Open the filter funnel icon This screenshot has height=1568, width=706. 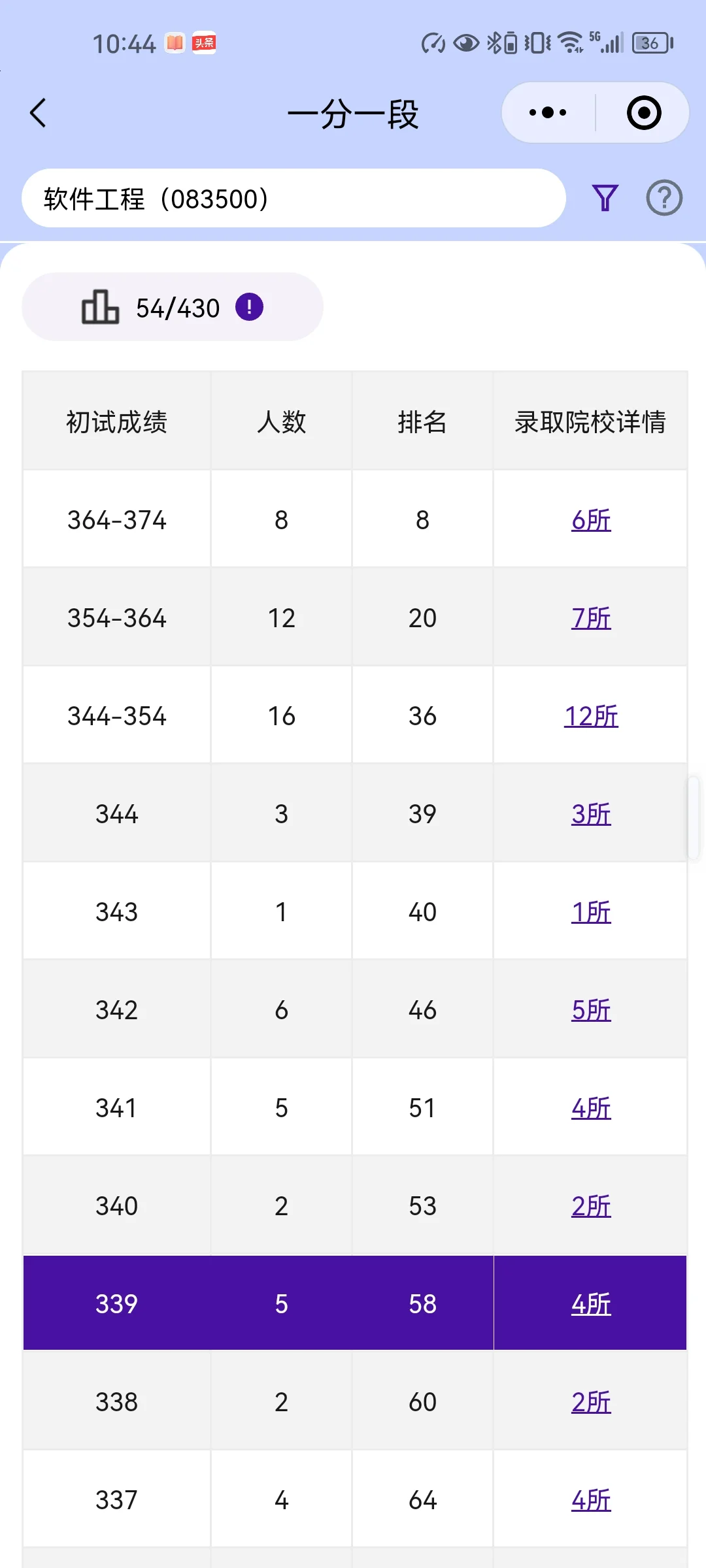(605, 198)
